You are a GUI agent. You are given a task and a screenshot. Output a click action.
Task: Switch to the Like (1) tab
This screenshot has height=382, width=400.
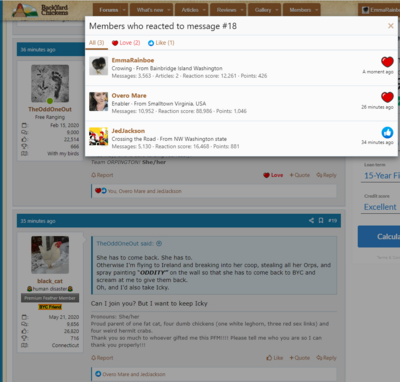pos(161,43)
